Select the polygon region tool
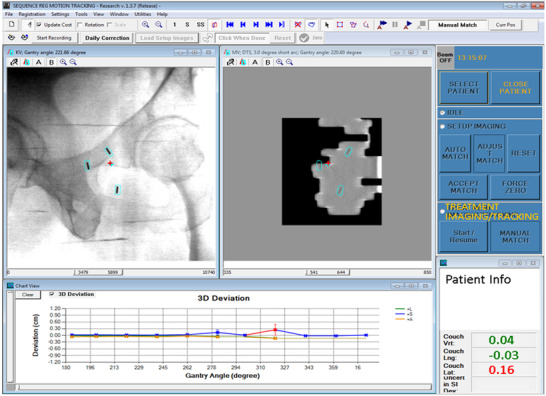The width and height of the screenshot is (546, 396). [x=353, y=24]
